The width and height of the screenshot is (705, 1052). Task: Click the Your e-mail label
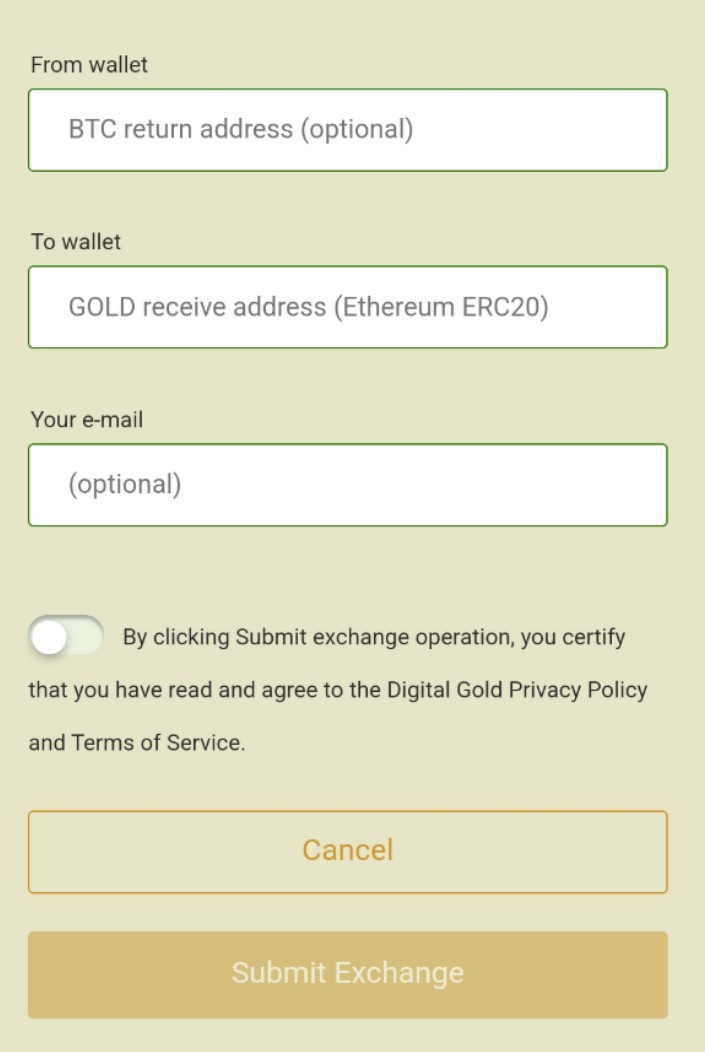tap(87, 420)
